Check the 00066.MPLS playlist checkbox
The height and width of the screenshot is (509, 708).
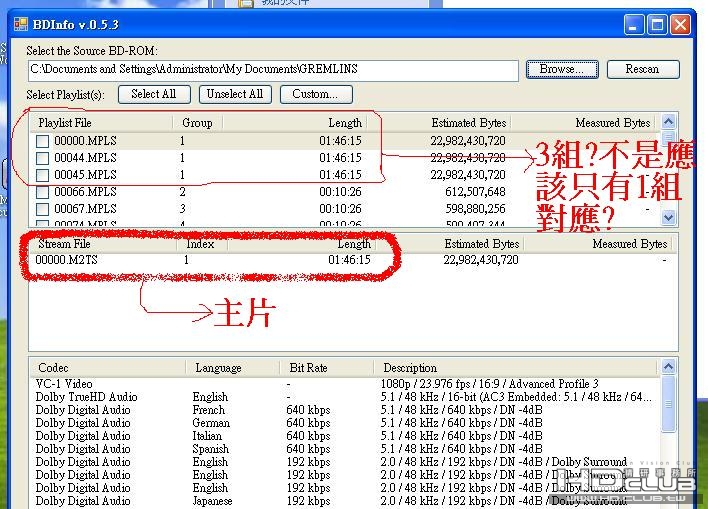[x=42, y=192]
